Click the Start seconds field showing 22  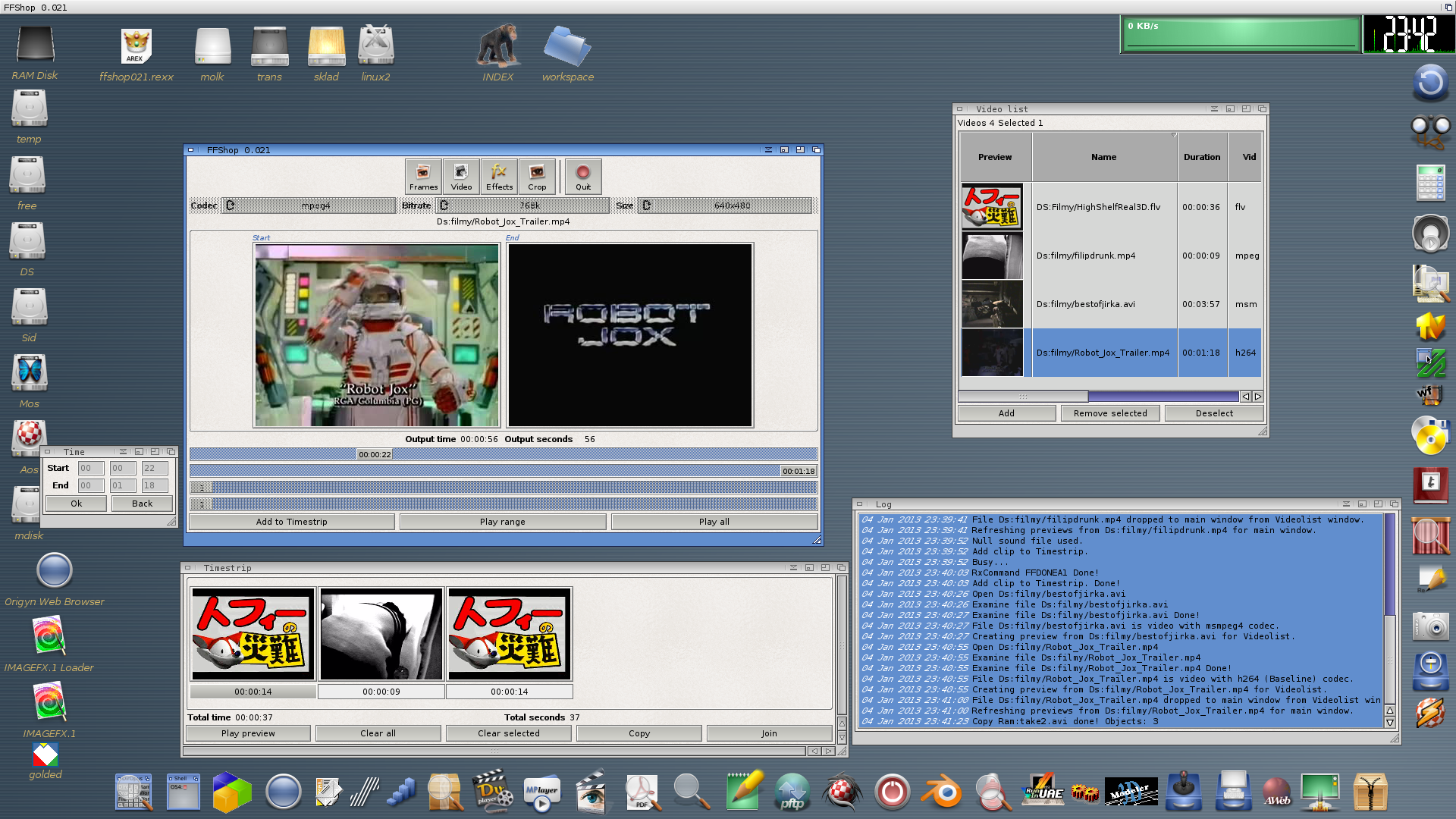click(155, 469)
